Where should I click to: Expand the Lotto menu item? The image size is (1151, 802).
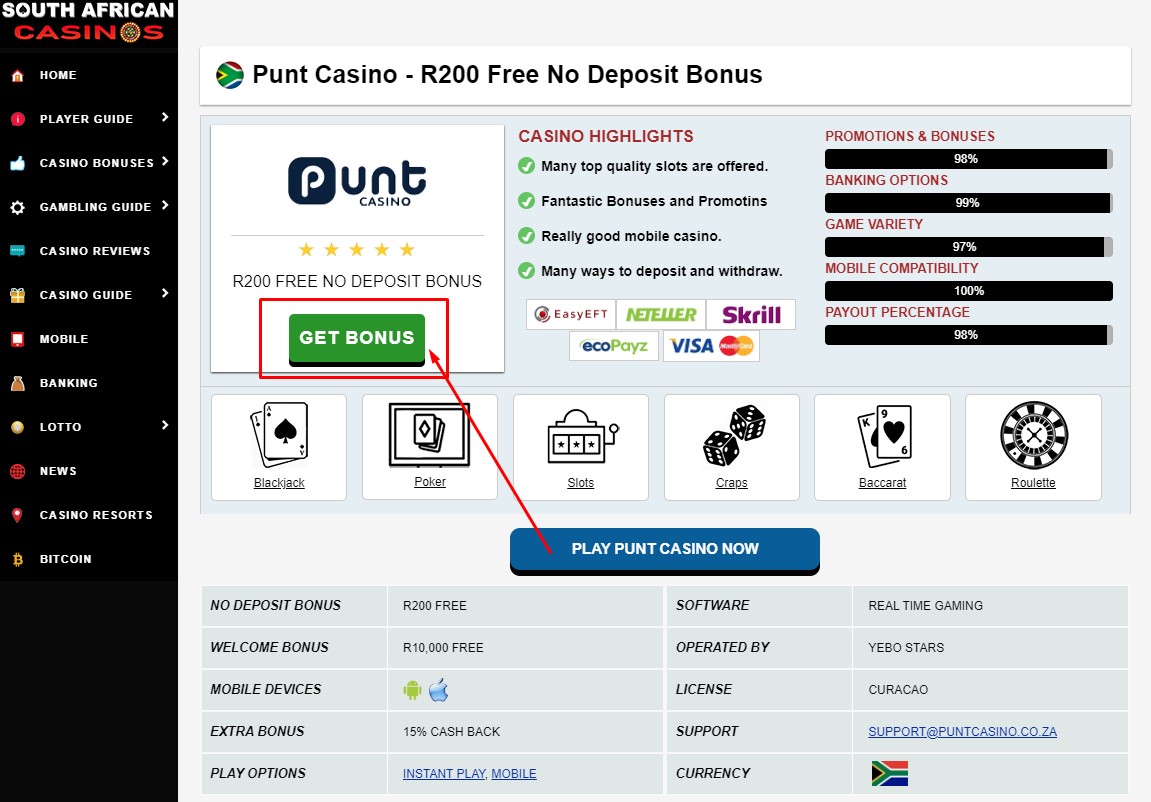click(x=88, y=426)
